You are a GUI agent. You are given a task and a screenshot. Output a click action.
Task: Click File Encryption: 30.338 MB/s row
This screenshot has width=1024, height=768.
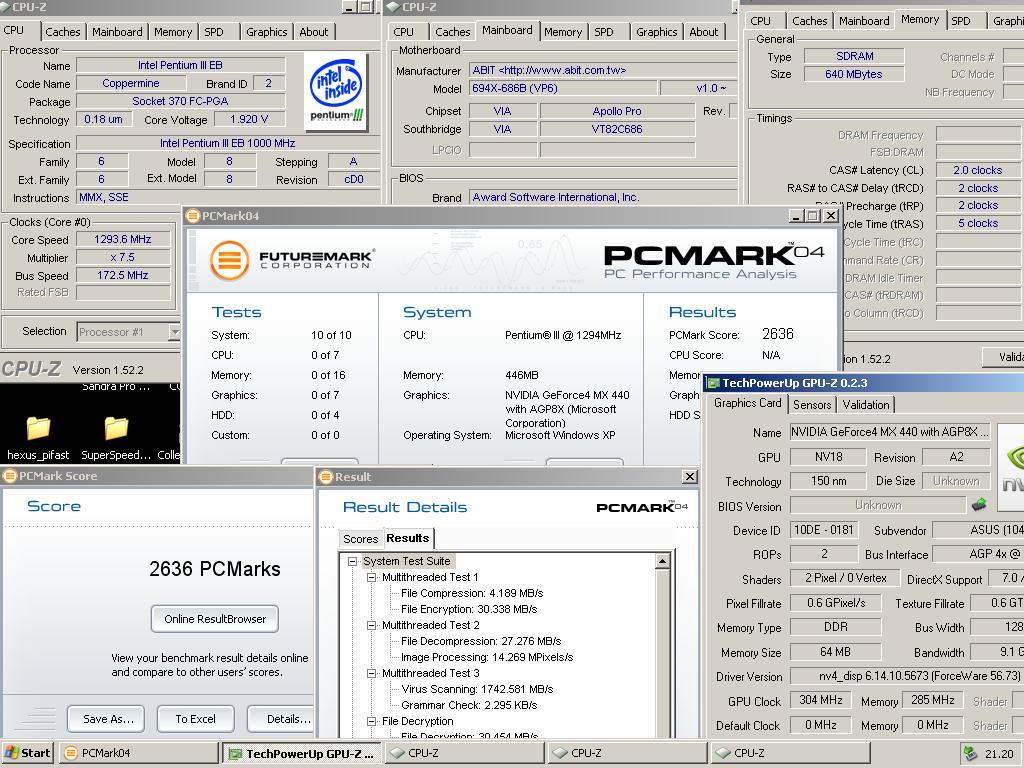point(469,609)
